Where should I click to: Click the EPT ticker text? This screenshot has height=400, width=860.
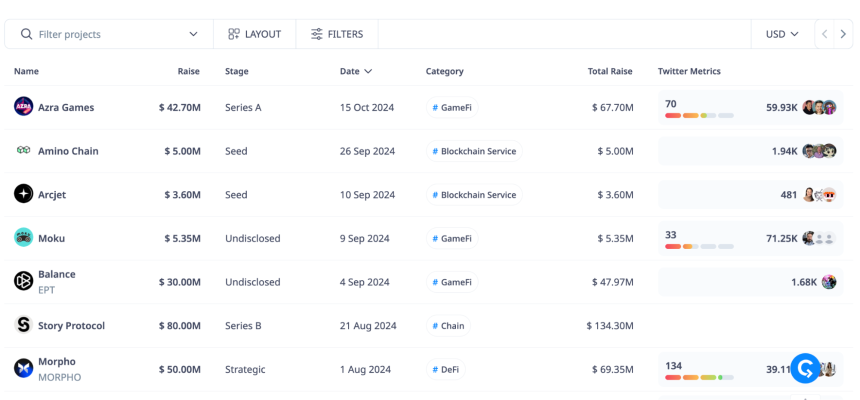click(x=47, y=290)
